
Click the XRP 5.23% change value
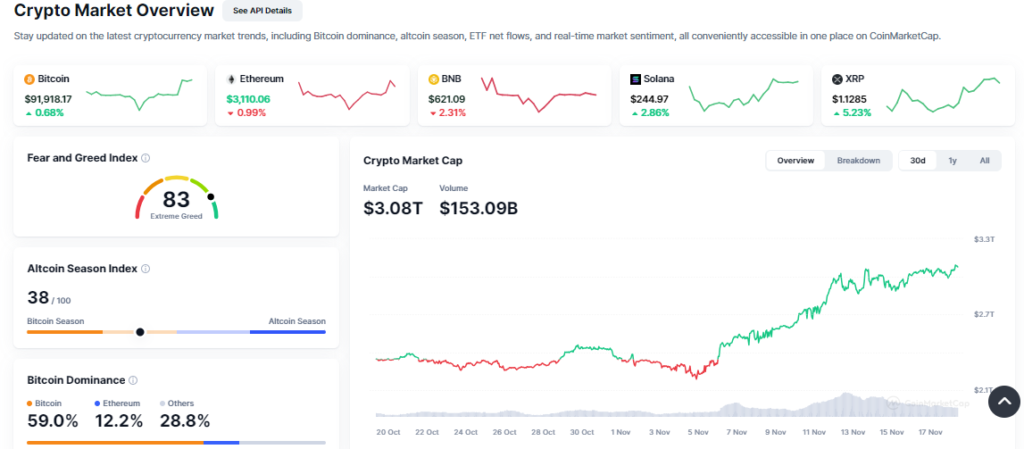pyautogui.click(x=852, y=113)
